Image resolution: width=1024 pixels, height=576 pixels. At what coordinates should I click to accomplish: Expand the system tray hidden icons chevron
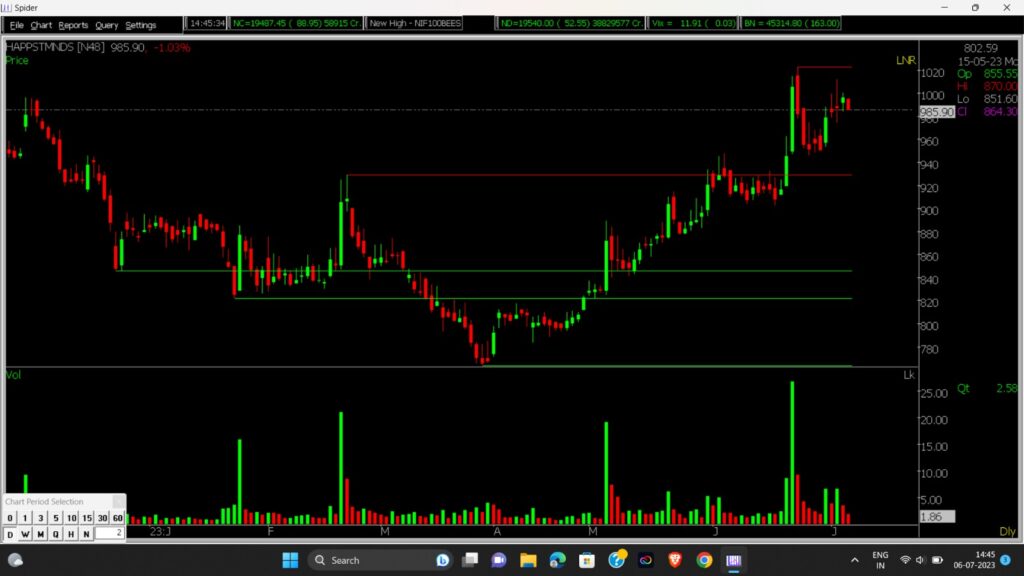point(853,560)
